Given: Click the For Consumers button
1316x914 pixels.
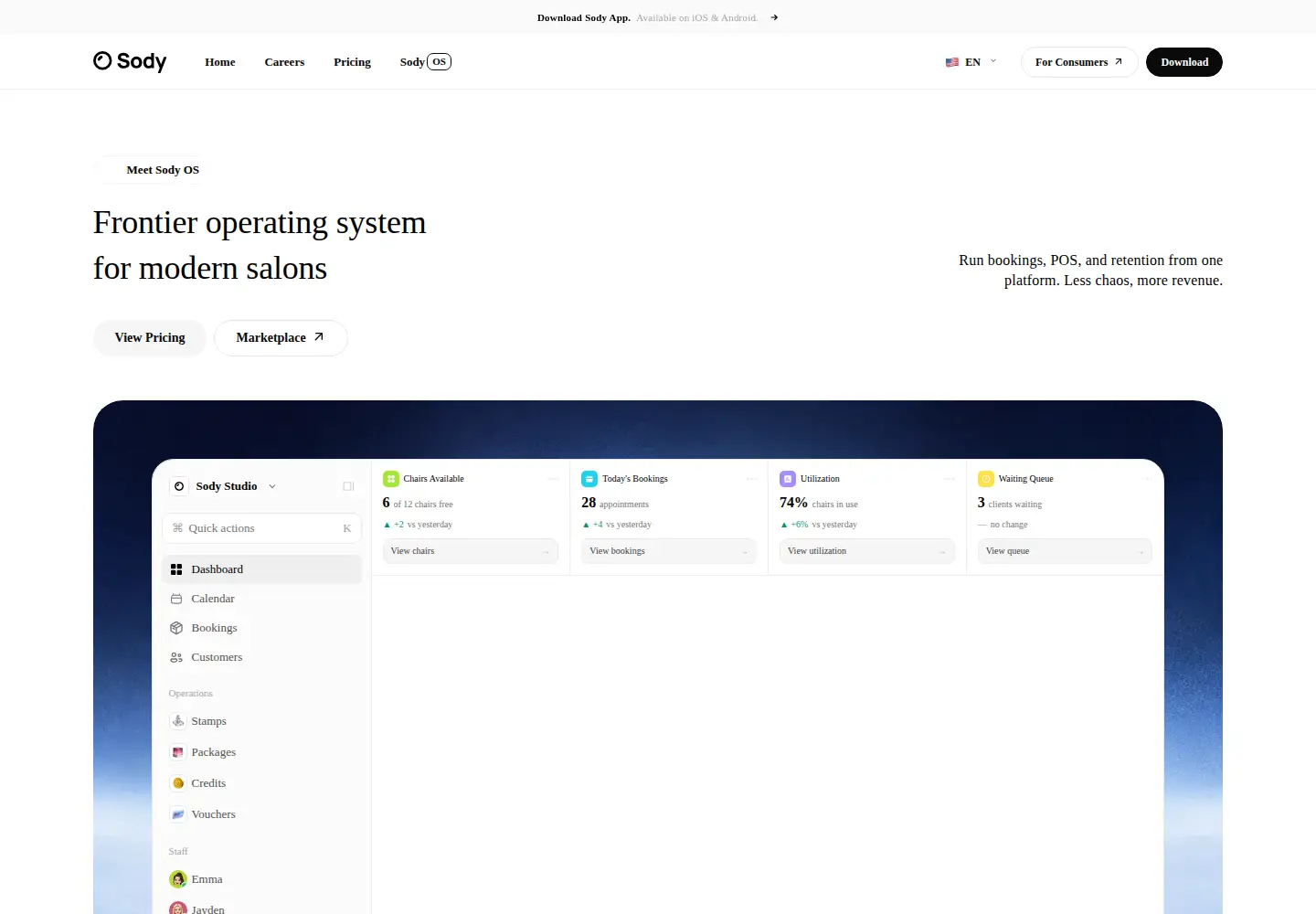Looking at the screenshot, I should [x=1079, y=62].
